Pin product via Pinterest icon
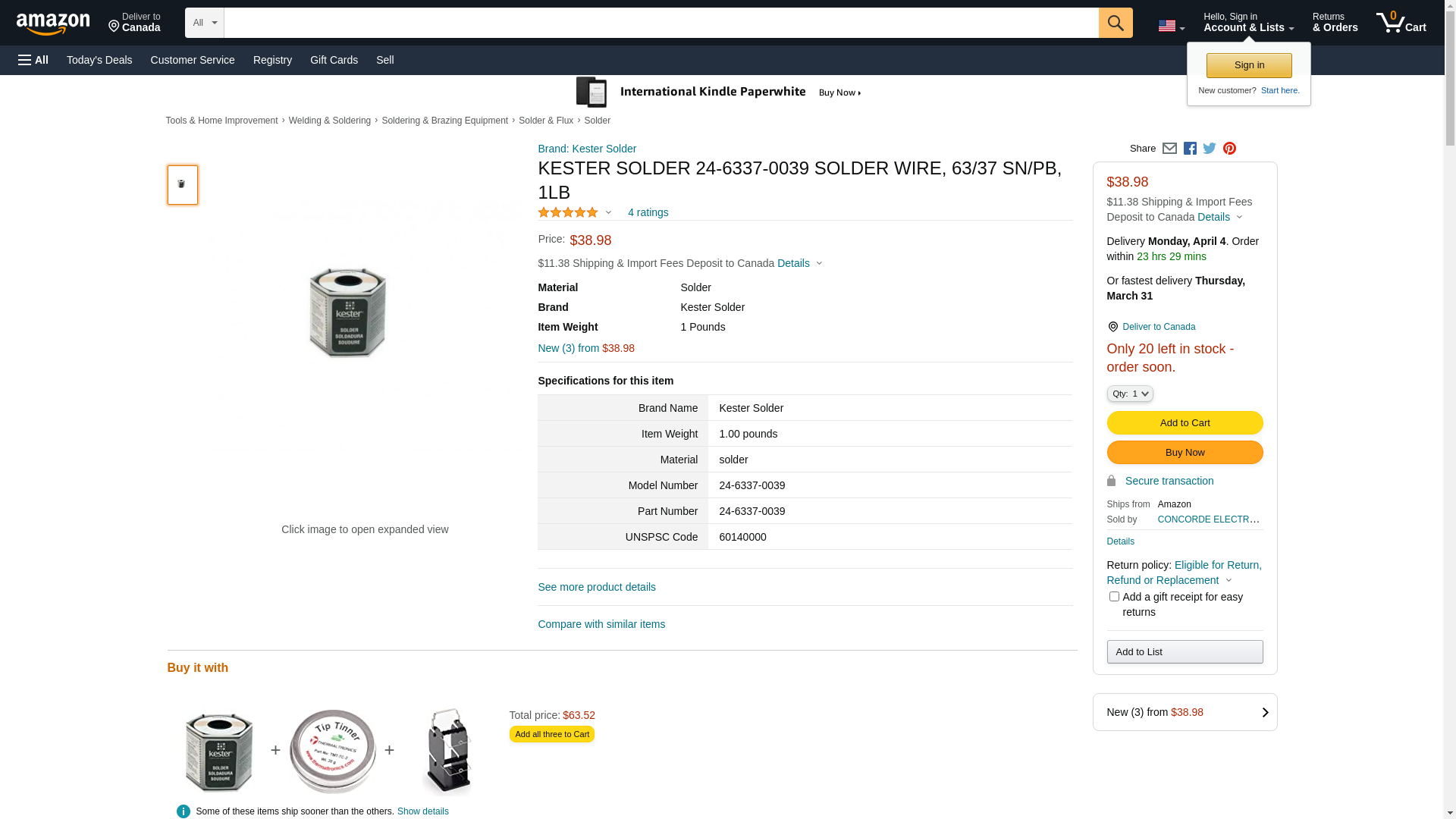 pos(1229,149)
